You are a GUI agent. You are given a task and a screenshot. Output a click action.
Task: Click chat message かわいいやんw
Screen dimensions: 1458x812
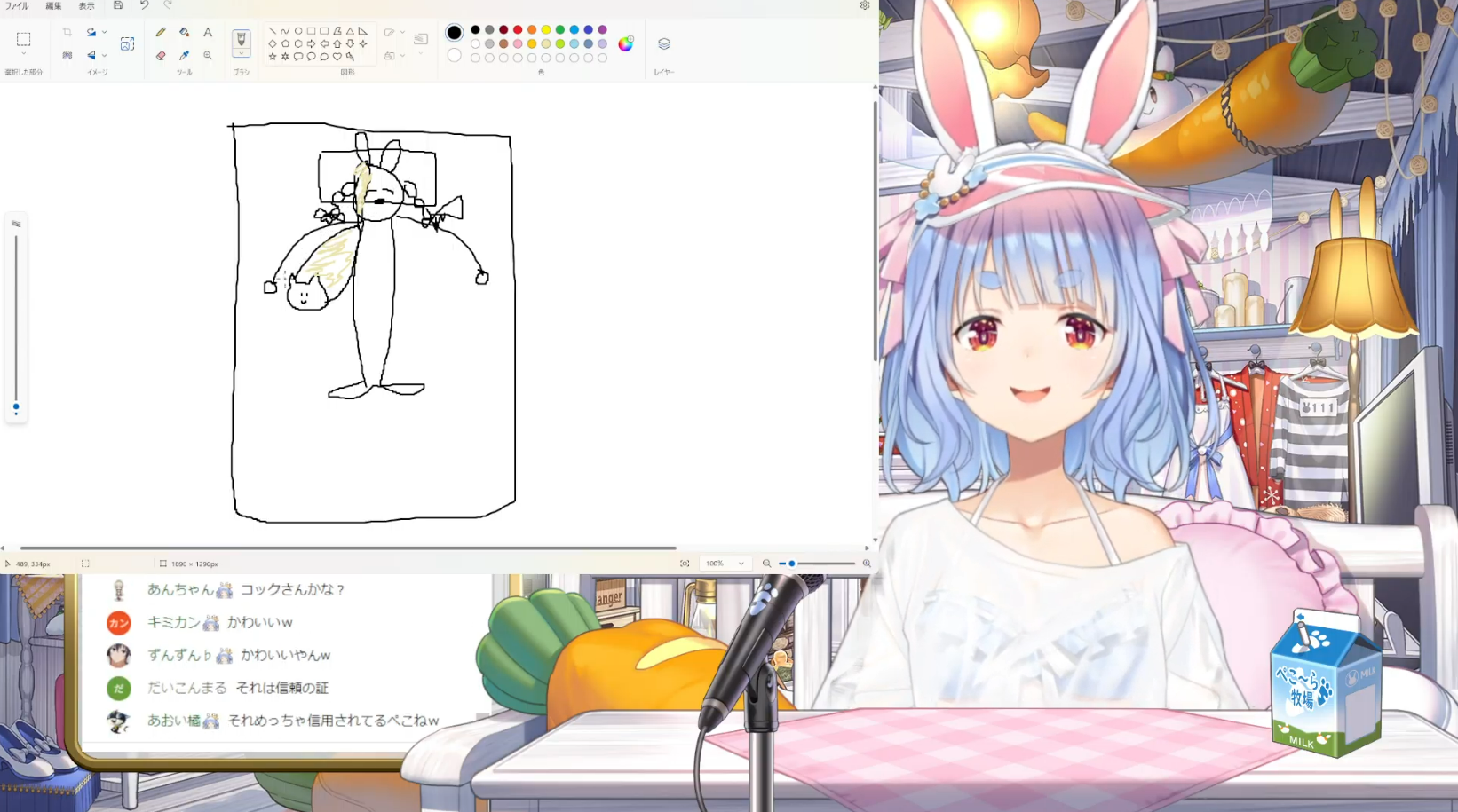coord(286,655)
